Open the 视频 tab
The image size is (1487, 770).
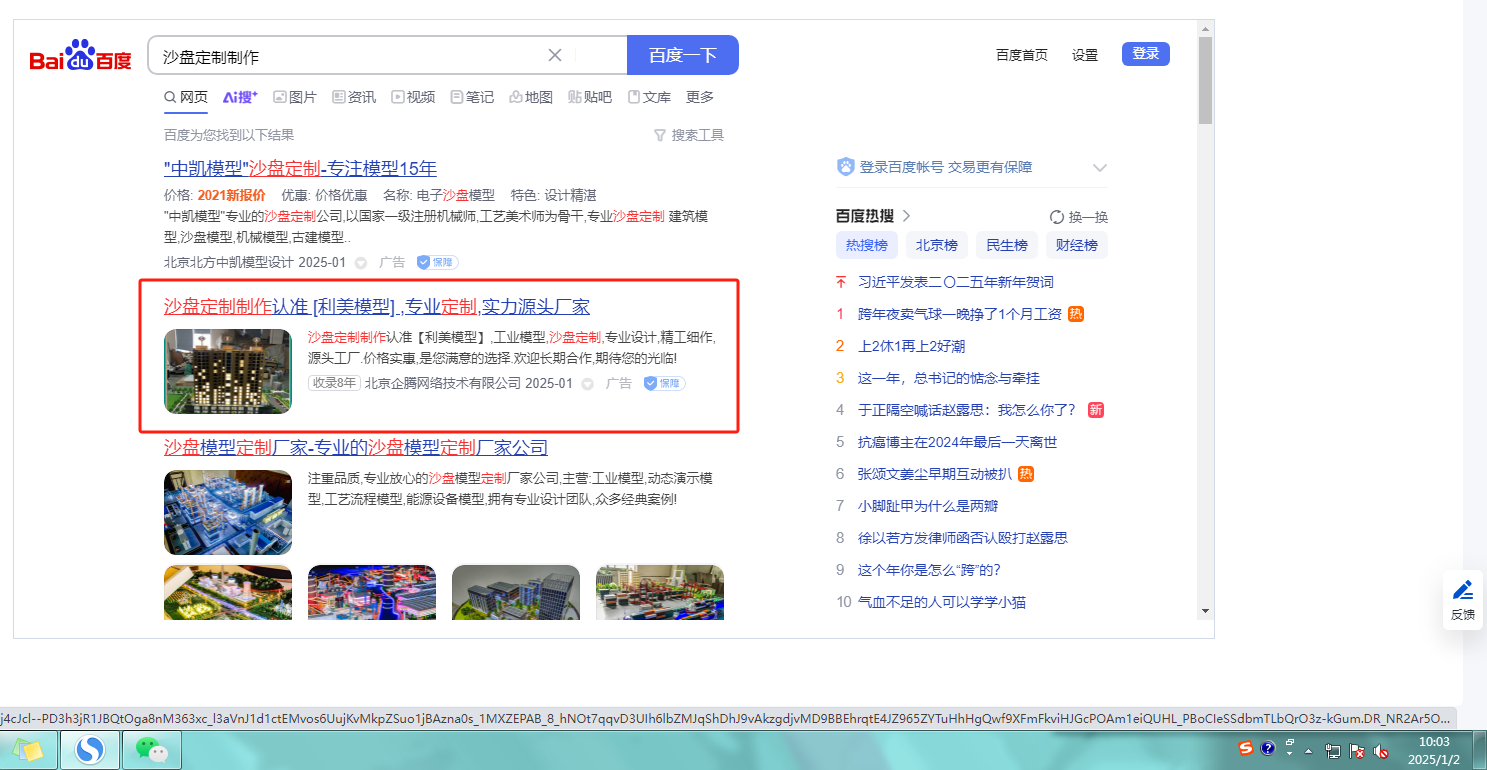tap(413, 97)
